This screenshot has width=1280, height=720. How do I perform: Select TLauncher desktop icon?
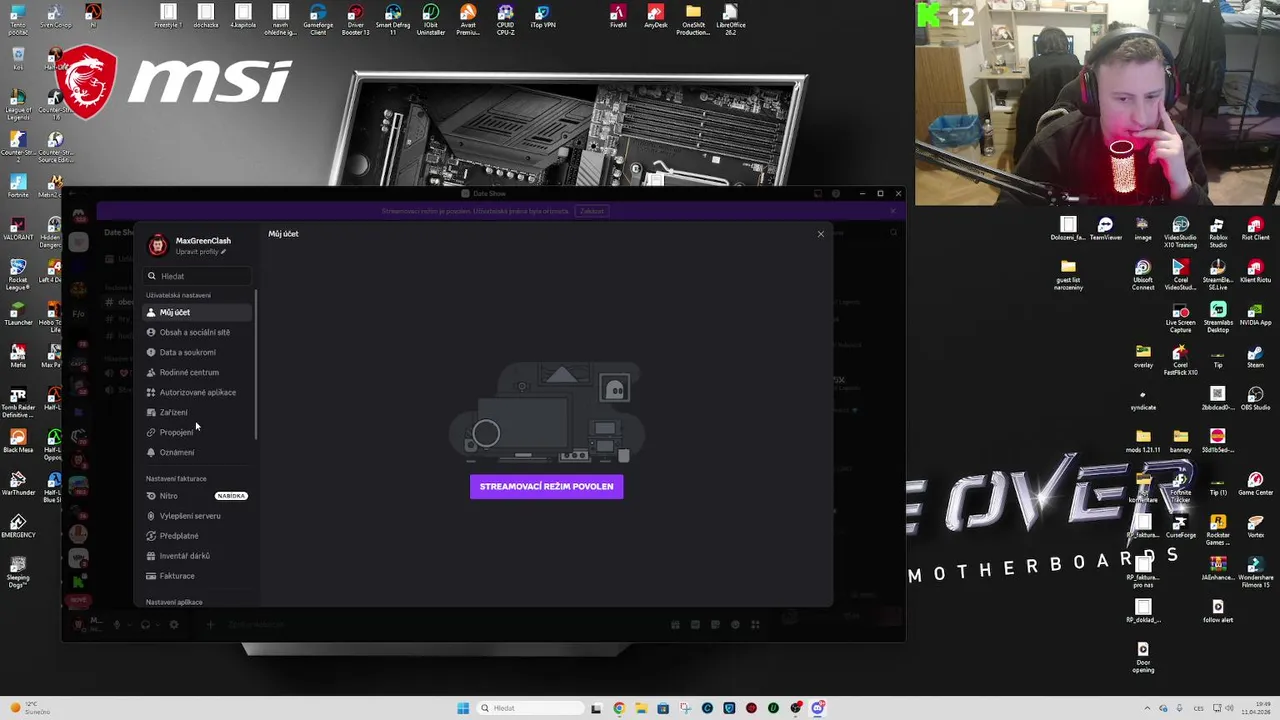coord(18,313)
